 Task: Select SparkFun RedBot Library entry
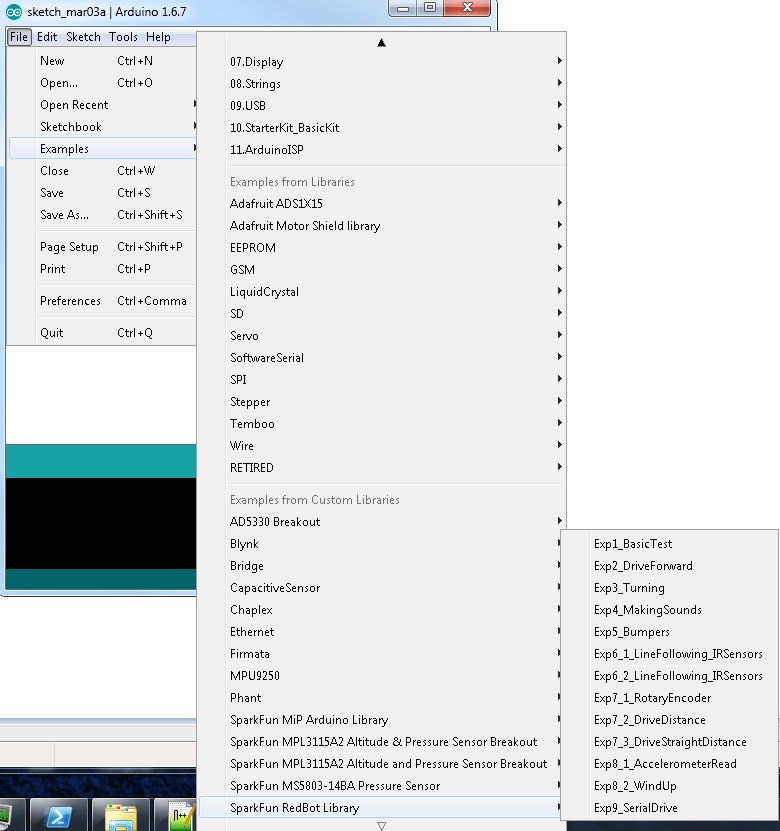coord(380,808)
